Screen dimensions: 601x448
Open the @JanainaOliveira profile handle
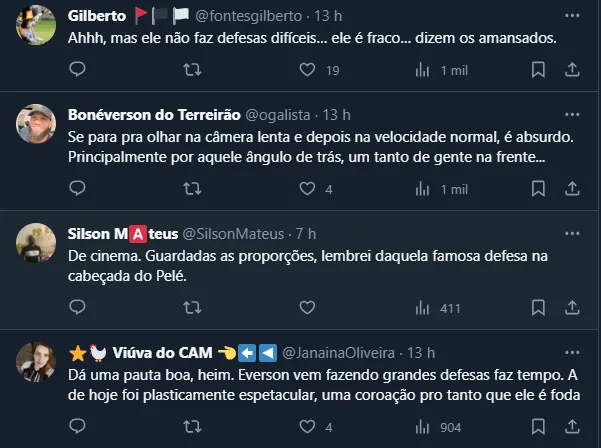tap(341, 353)
